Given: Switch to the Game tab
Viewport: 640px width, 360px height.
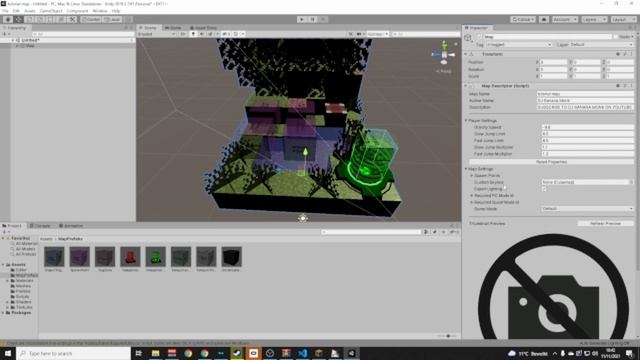Looking at the screenshot, I should pyautogui.click(x=173, y=28).
